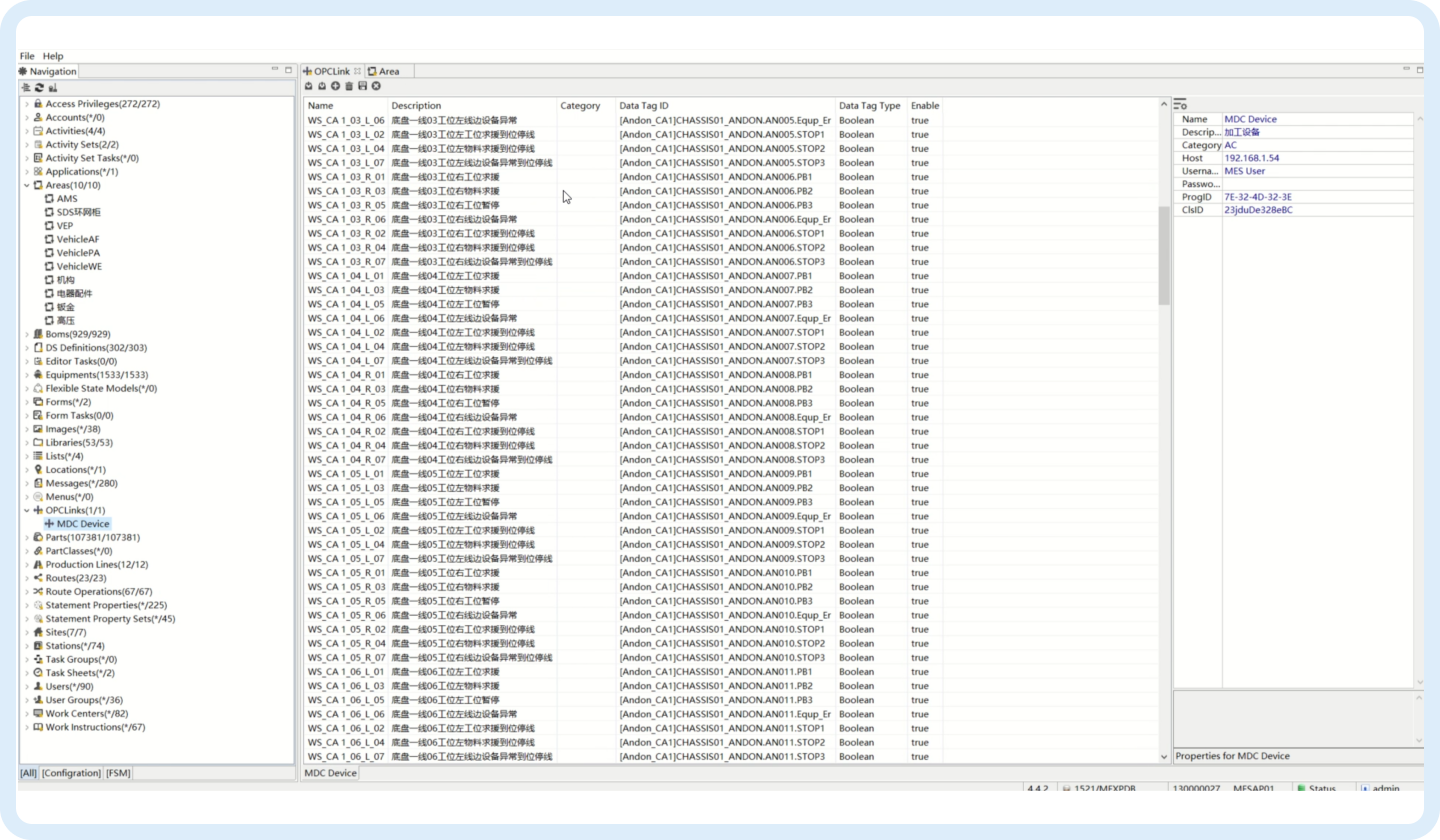Select the VehicleAF area item
Screen dimensions: 1440x840
(x=77, y=239)
